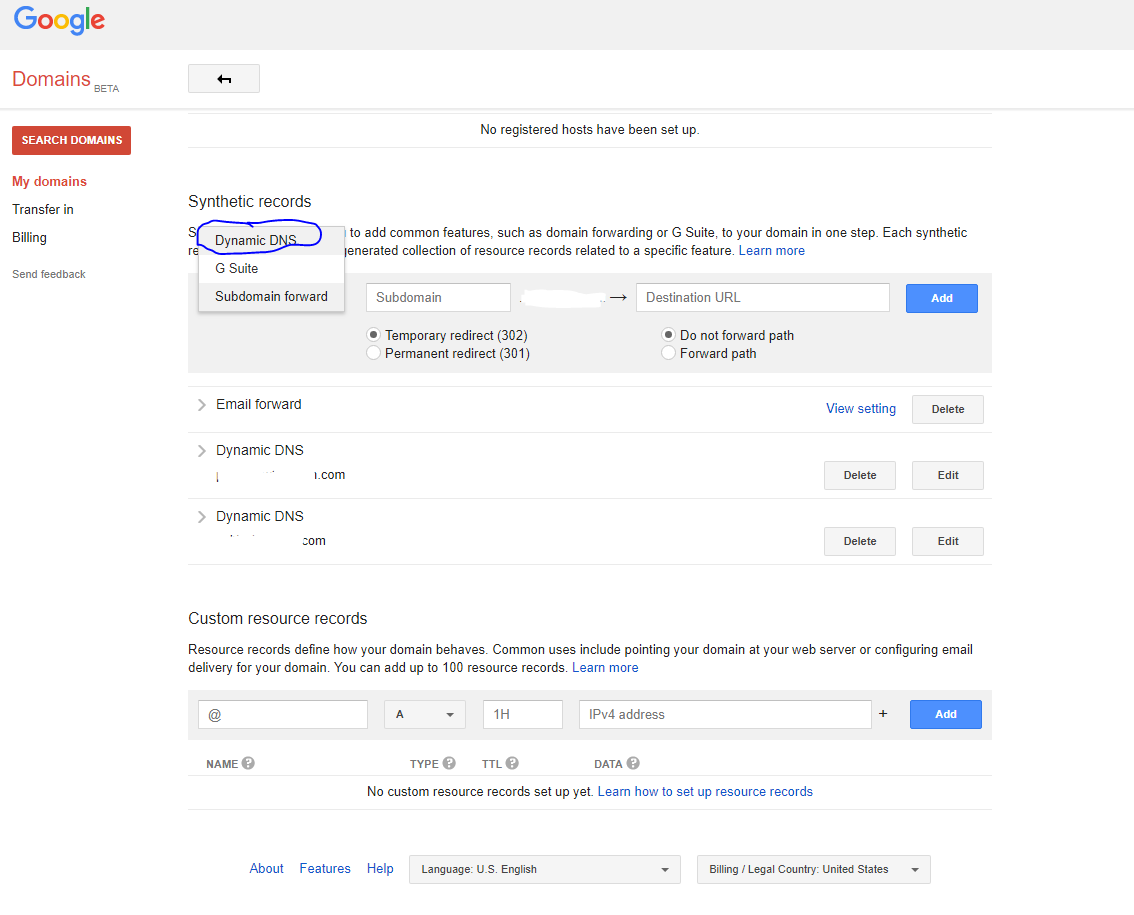Open the About footer link
Screen dimensions: 1134x915
click(x=266, y=869)
